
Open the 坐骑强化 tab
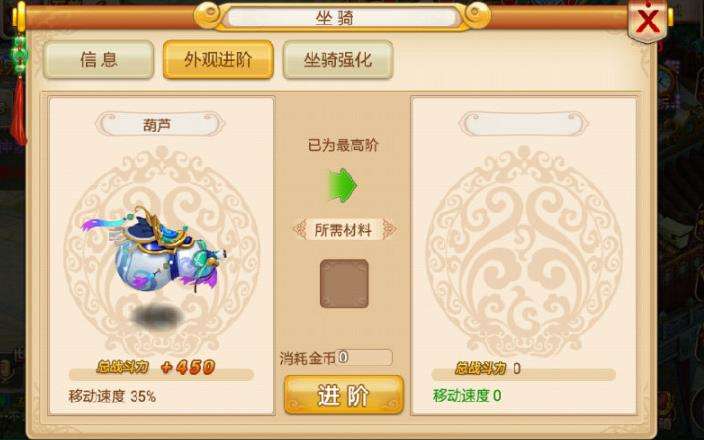[x=338, y=60]
